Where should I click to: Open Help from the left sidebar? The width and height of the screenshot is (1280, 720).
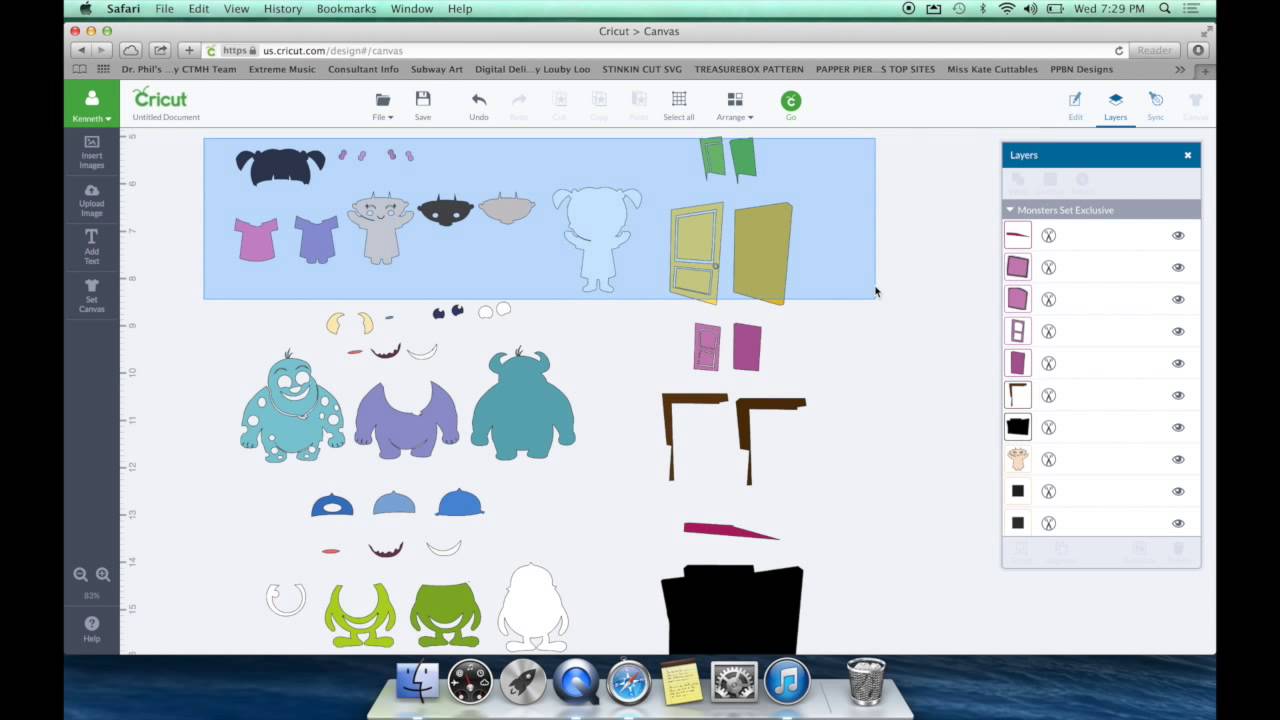(91, 629)
